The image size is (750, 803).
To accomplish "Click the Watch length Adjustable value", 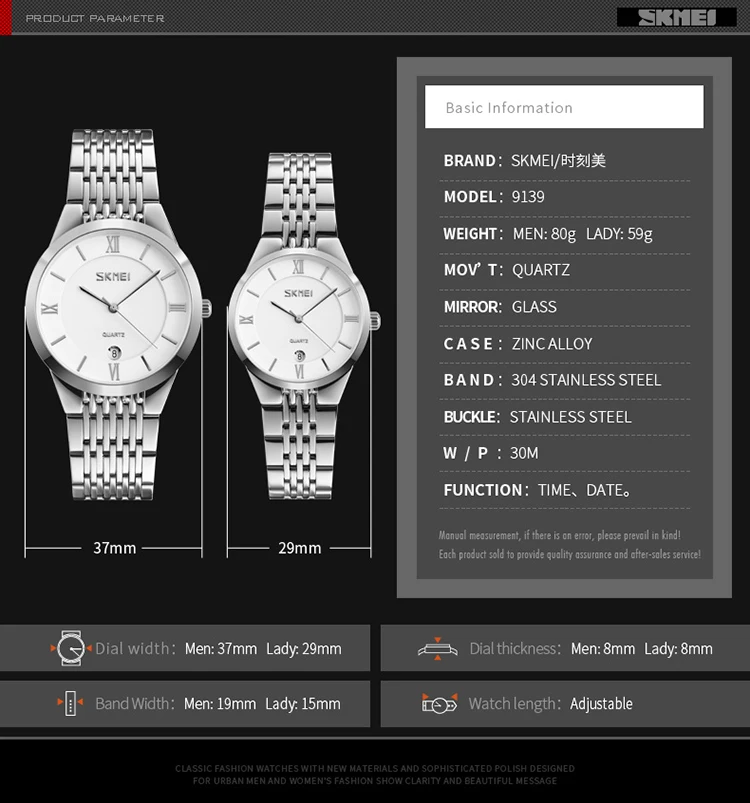I will coord(601,704).
